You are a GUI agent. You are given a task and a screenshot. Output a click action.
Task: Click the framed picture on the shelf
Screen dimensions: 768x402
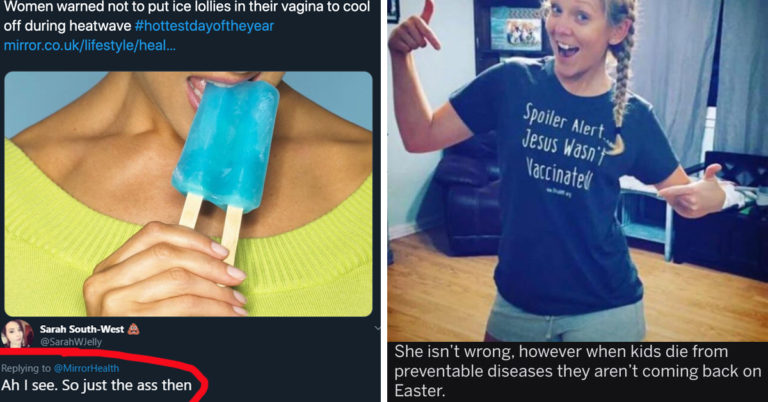click(x=516, y=28)
